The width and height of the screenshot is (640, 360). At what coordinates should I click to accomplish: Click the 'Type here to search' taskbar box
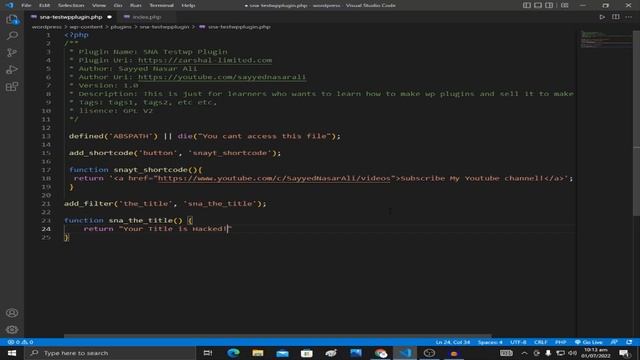click(x=110, y=353)
